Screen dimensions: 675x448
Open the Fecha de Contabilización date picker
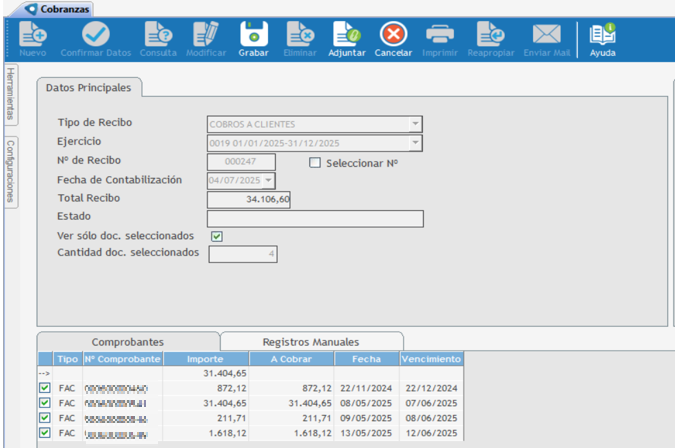pos(268,181)
